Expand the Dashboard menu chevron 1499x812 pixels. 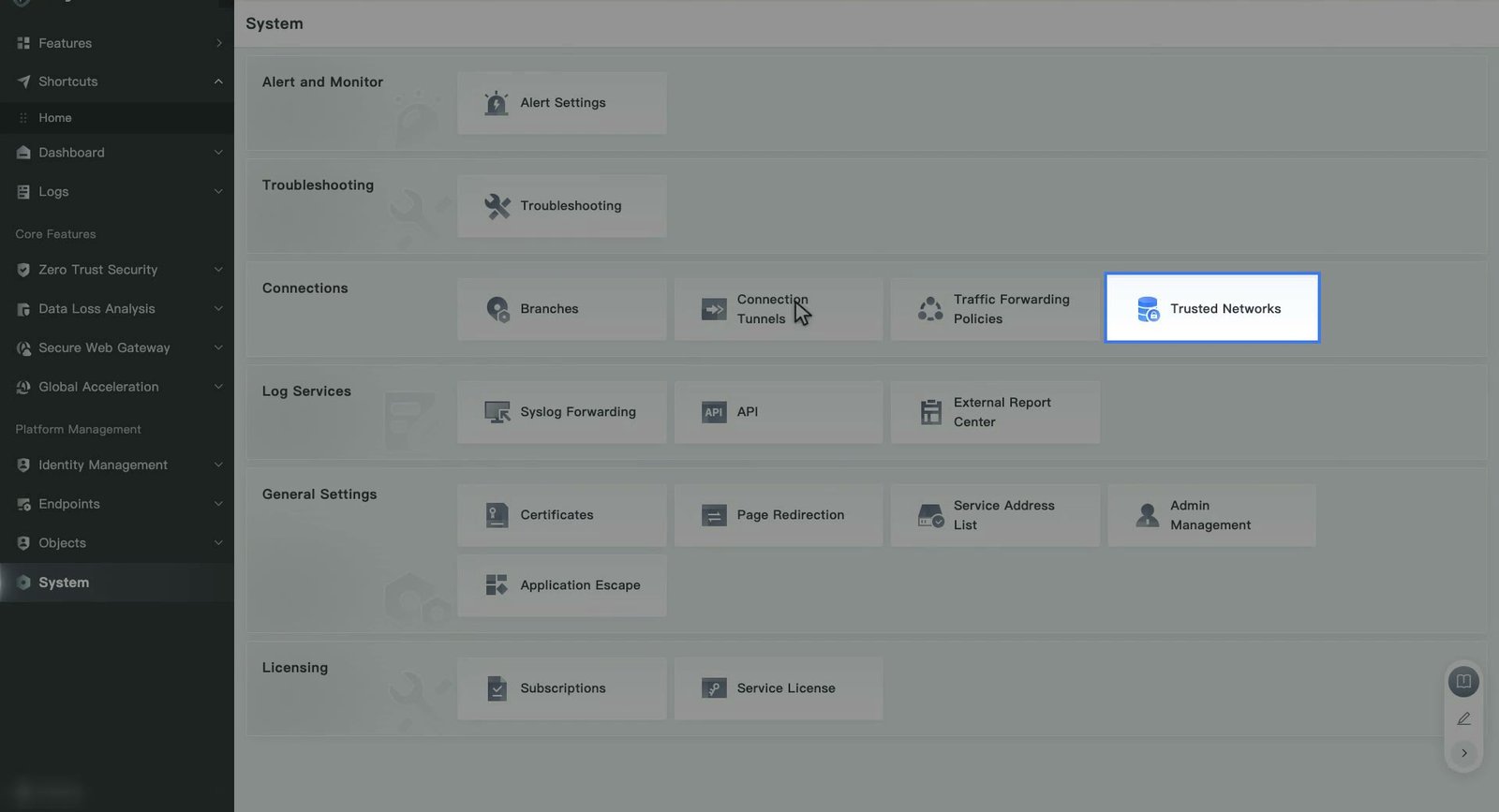(218, 153)
